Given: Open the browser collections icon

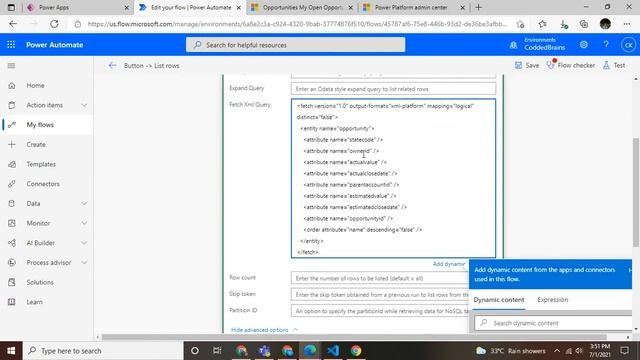Looking at the screenshot, I should [x=584, y=24].
